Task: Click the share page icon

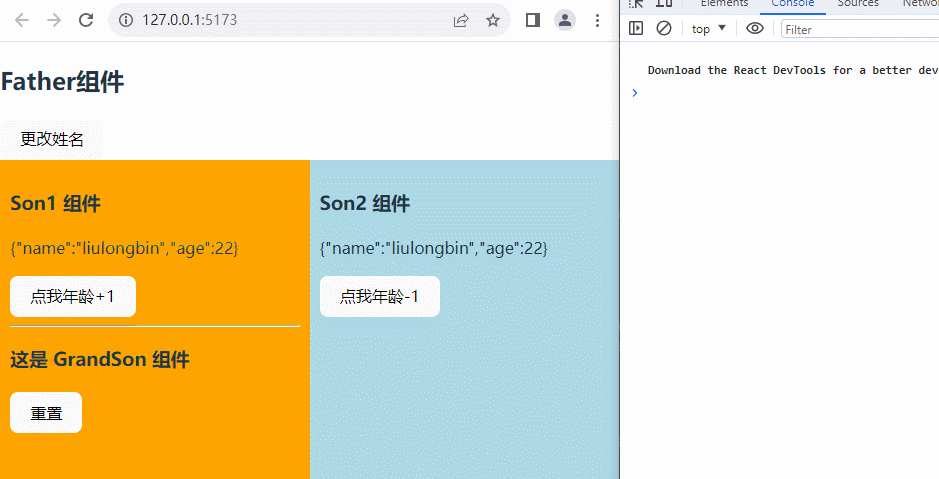Action: coord(461,20)
